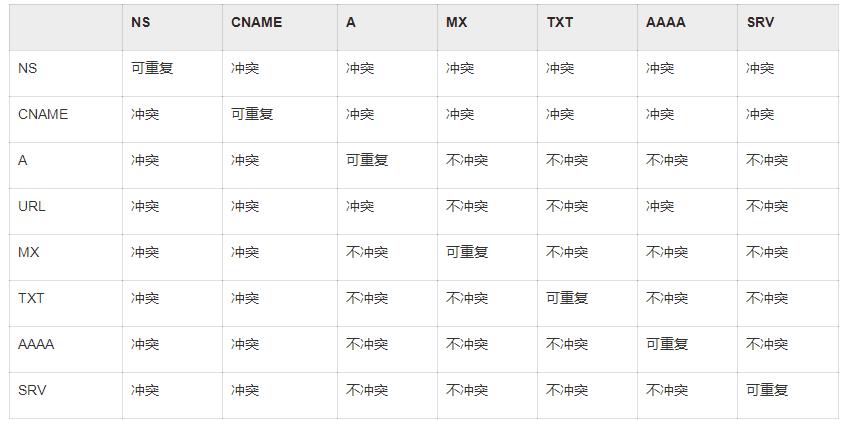The image size is (847, 424).
Task: Click URL row cell under AAAA column
Action: 660,206
